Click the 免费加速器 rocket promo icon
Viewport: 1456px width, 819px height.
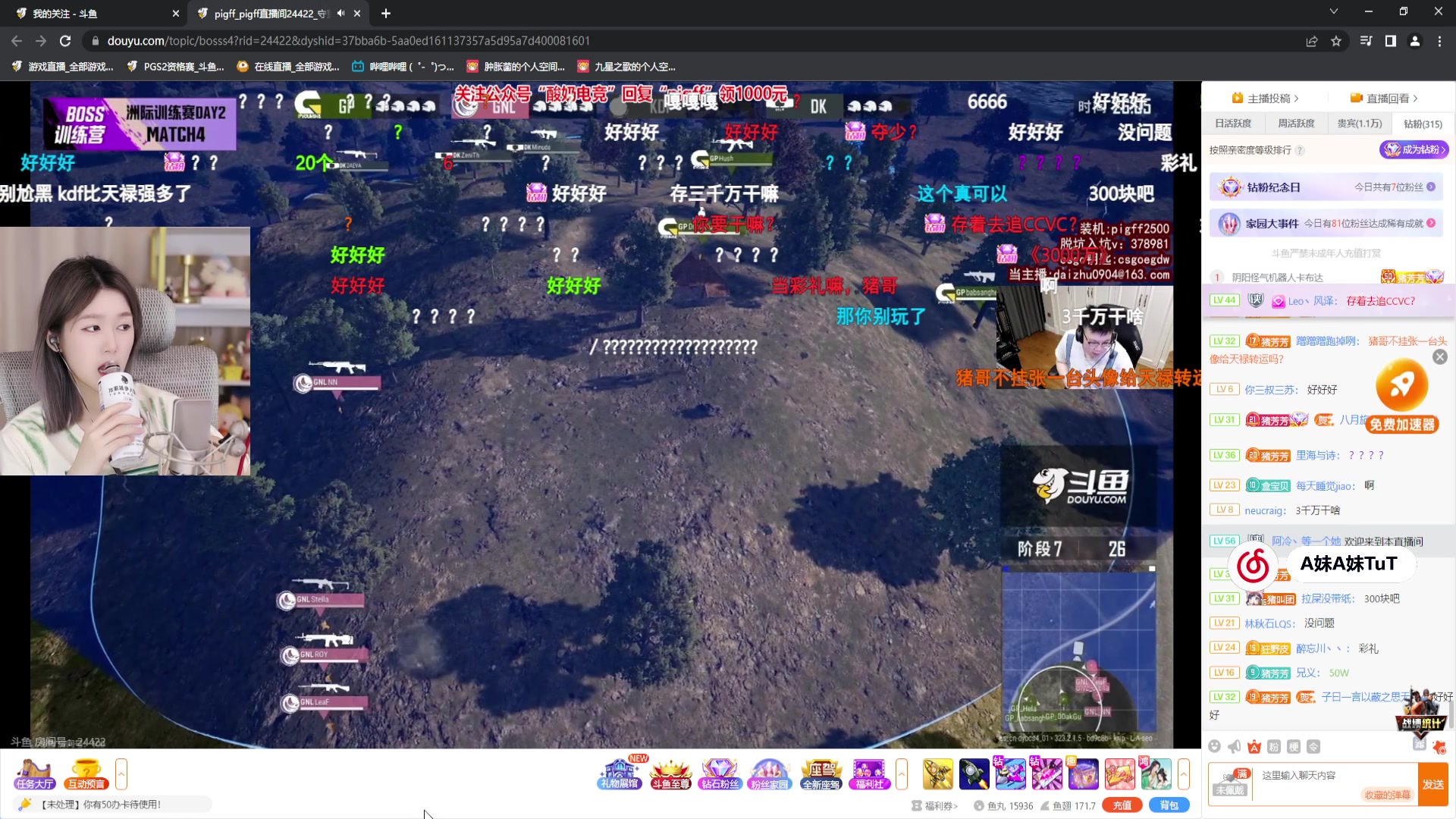(x=1402, y=395)
